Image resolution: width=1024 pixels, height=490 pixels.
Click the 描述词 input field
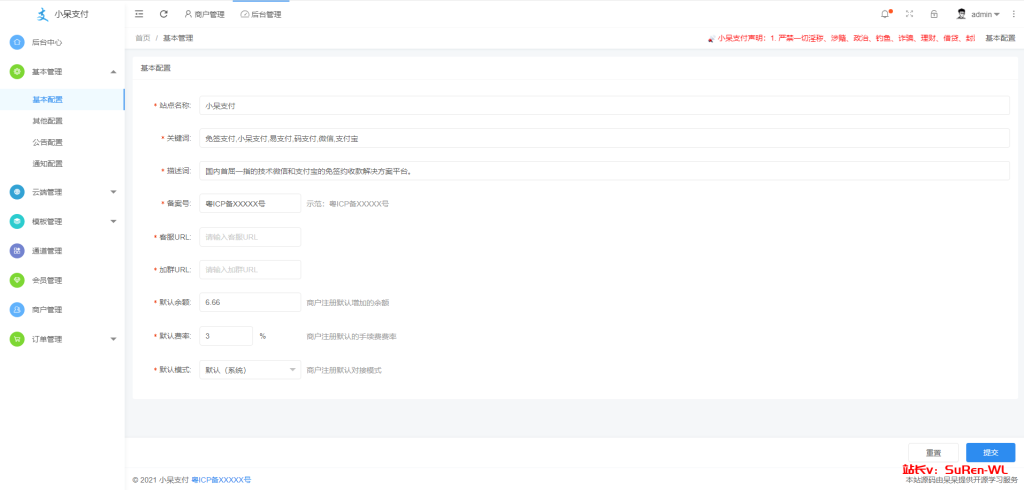(605, 171)
